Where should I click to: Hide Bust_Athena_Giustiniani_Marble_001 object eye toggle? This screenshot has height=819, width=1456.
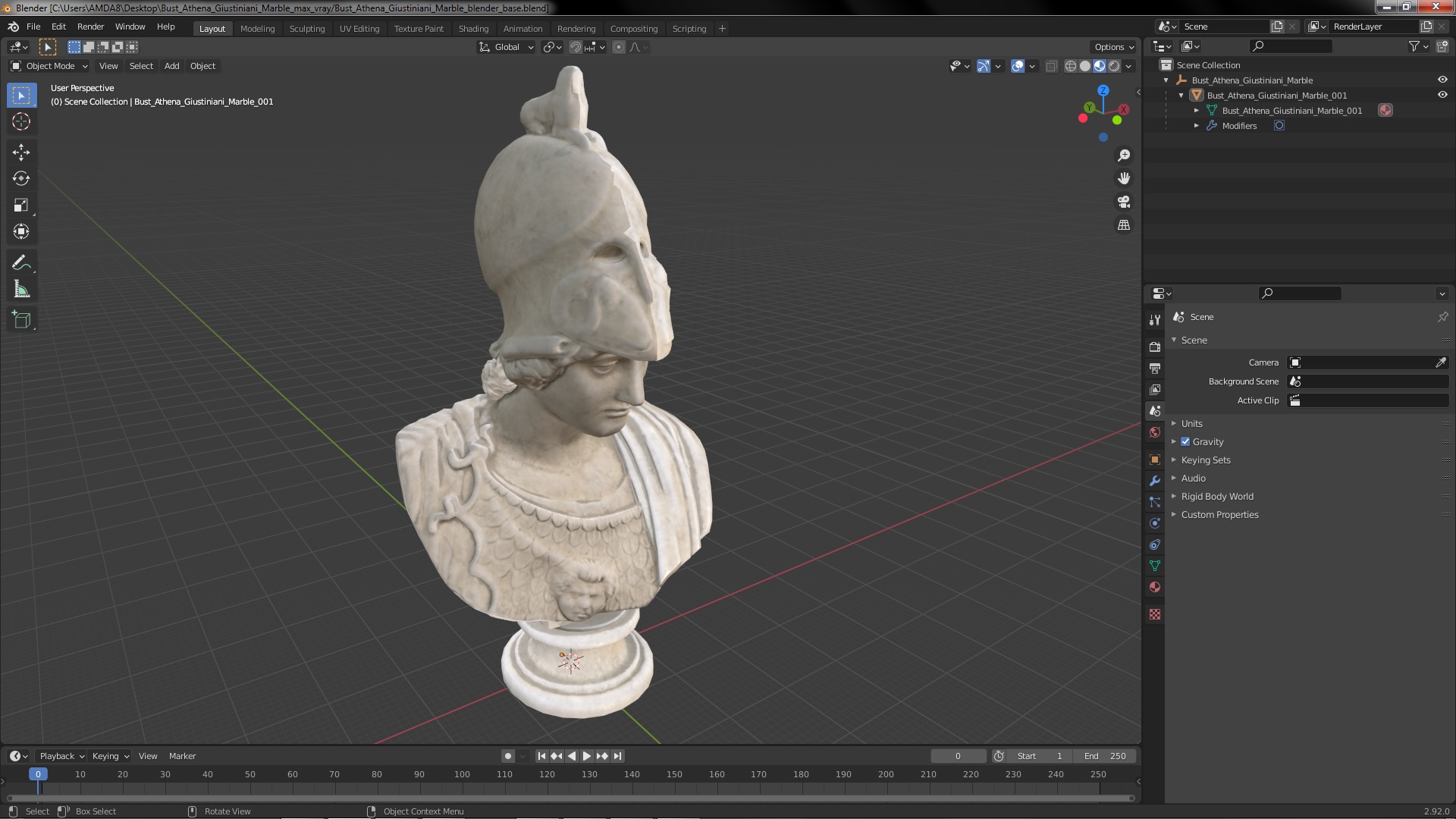pyautogui.click(x=1442, y=95)
